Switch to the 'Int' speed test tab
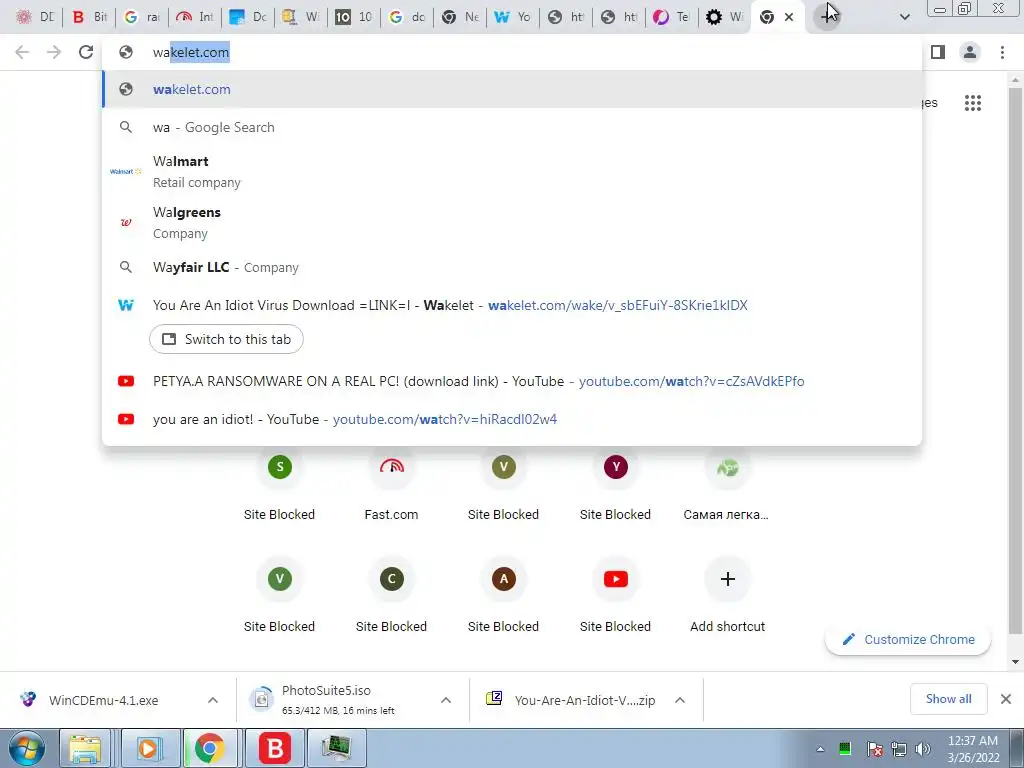Image resolution: width=1024 pixels, height=768 pixels. (x=195, y=17)
